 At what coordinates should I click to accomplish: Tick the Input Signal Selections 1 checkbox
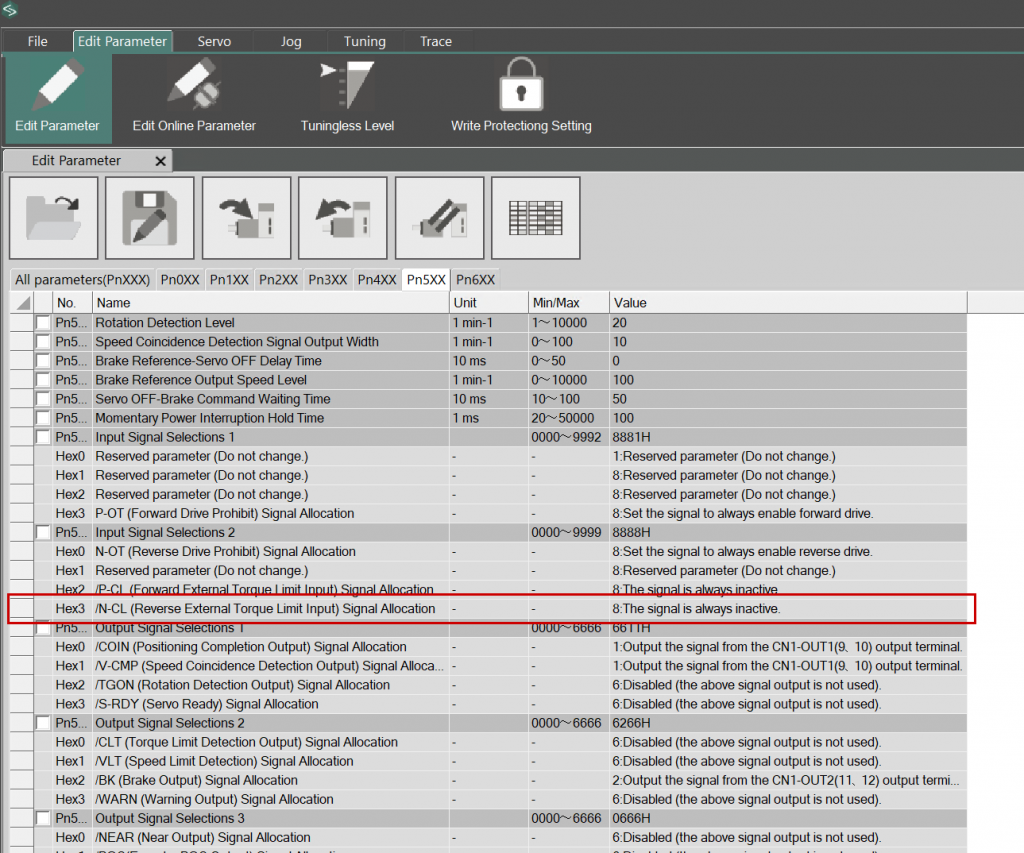click(x=43, y=437)
